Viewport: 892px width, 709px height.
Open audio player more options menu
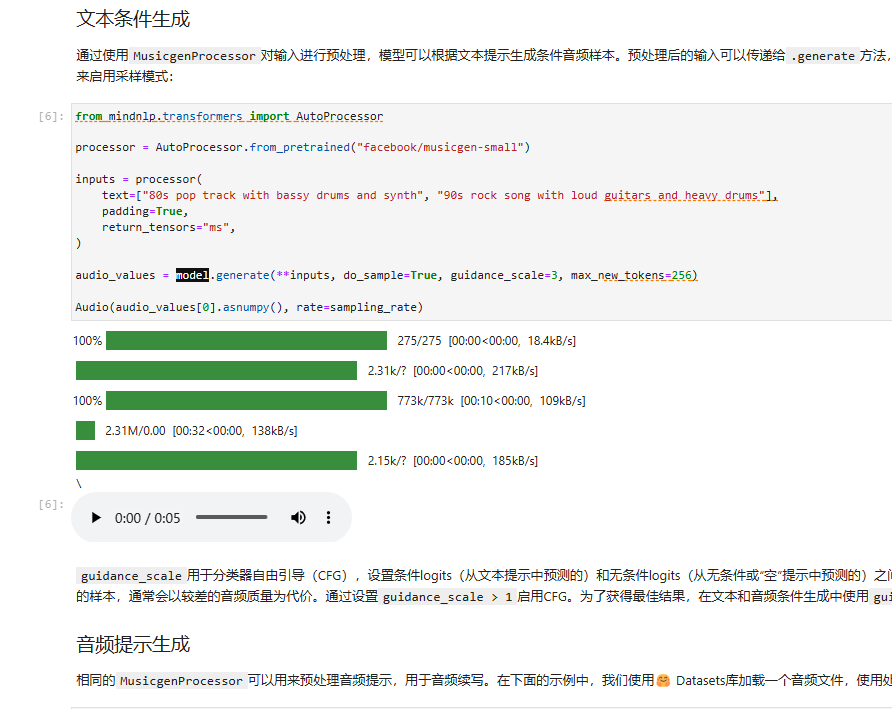328,518
